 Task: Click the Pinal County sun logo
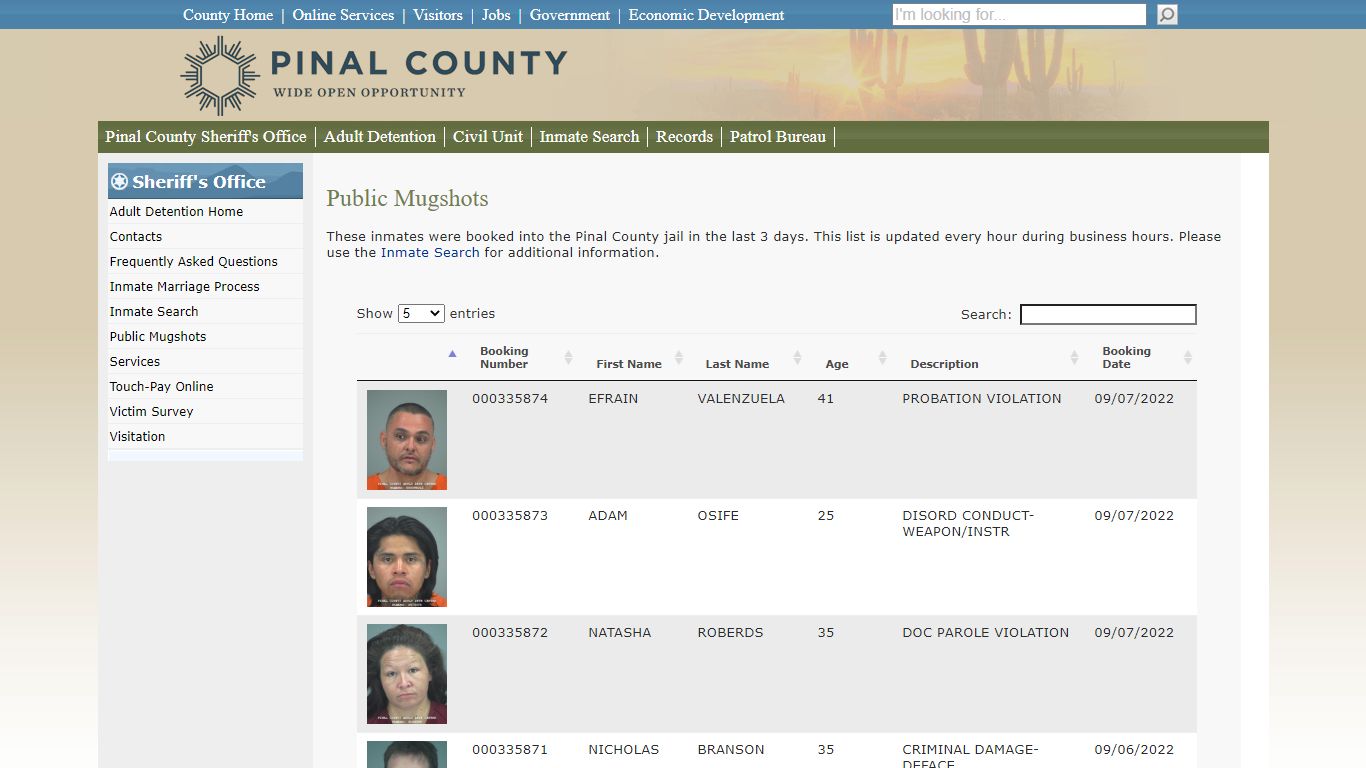coord(220,76)
